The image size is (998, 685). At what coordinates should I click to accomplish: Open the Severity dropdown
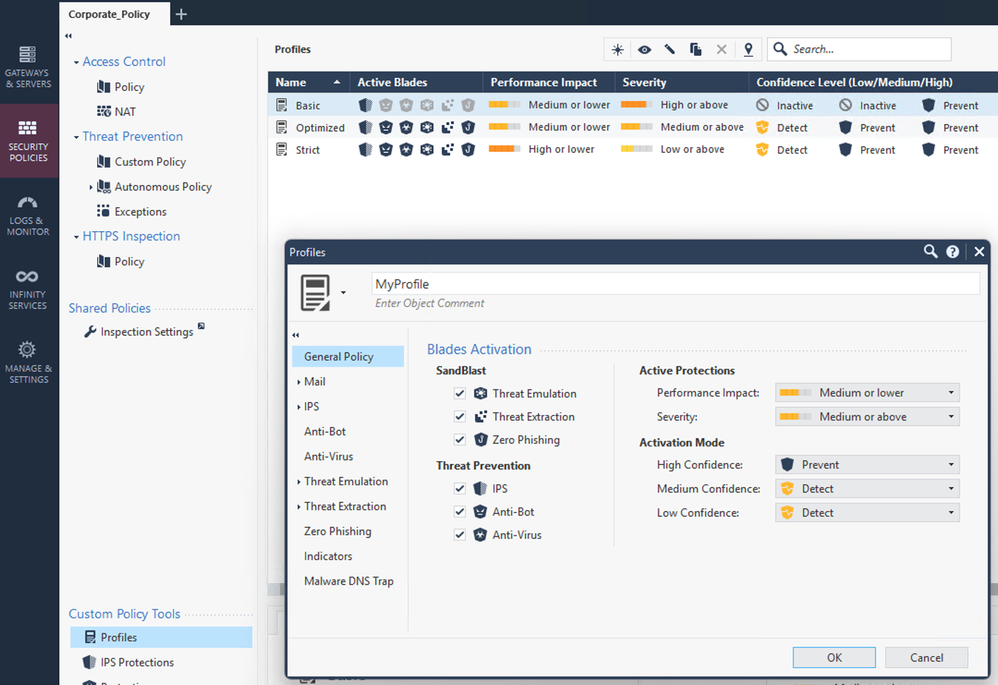867,417
